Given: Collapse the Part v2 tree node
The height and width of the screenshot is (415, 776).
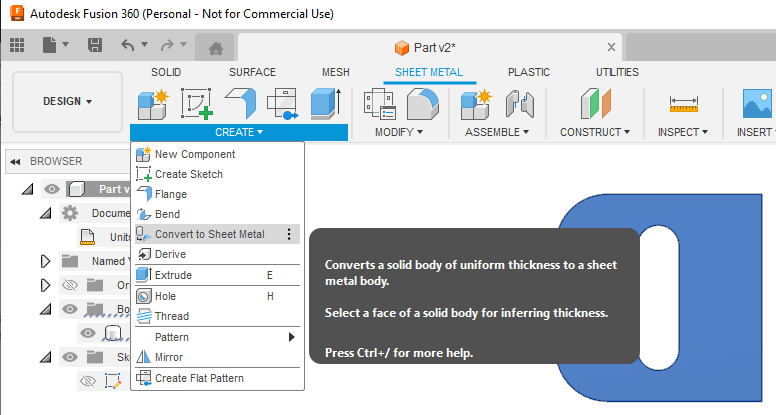Looking at the screenshot, I should click(x=28, y=189).
